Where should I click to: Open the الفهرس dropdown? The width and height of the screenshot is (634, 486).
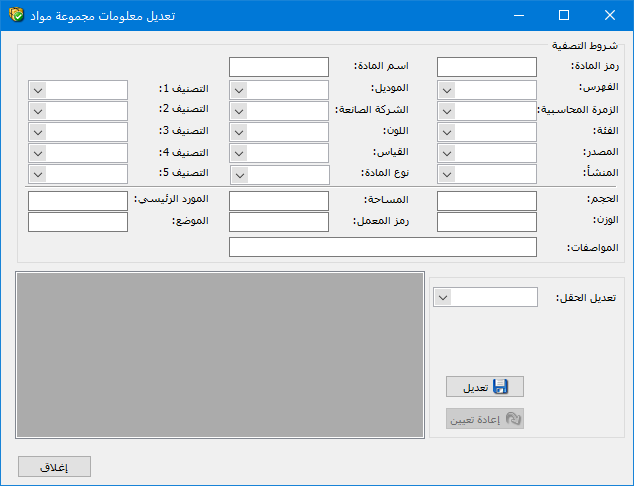pyautogui.click(x=447, y=90)
